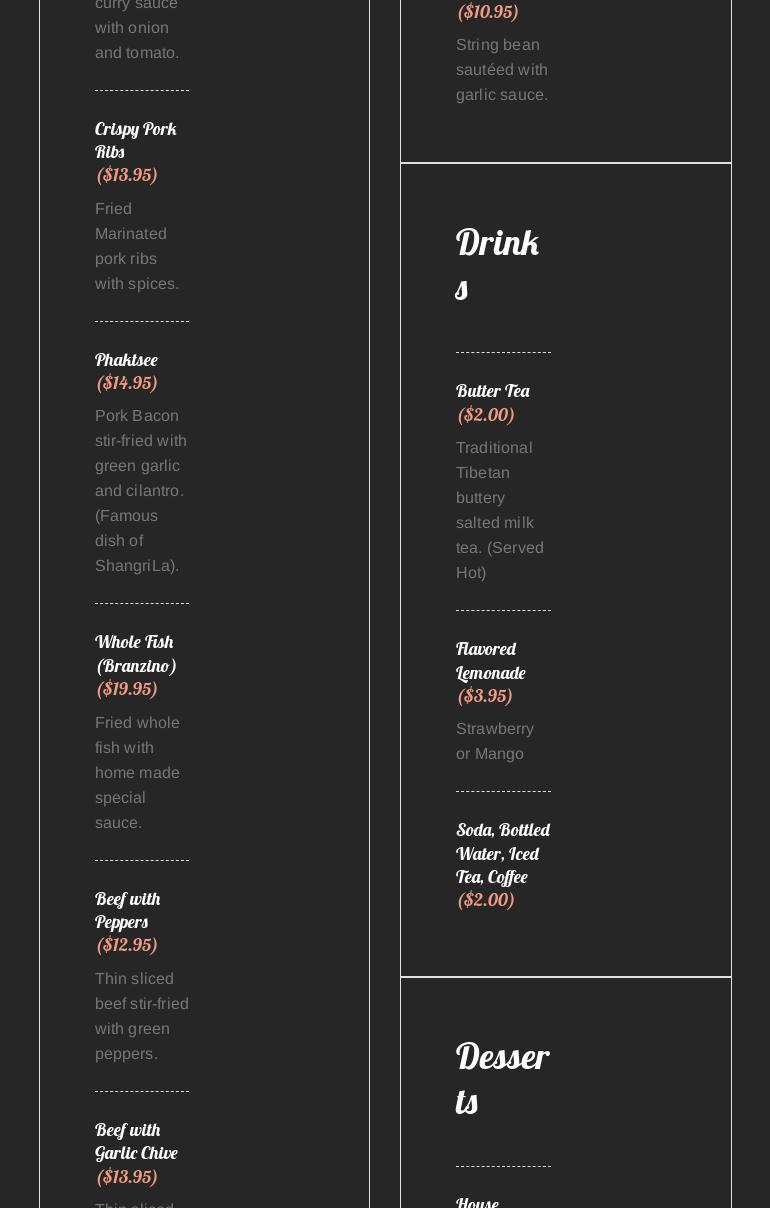Viewport: 770px width, 1208px height.
Task: Click the Desserts section heading
Action: pos(501,1078)
